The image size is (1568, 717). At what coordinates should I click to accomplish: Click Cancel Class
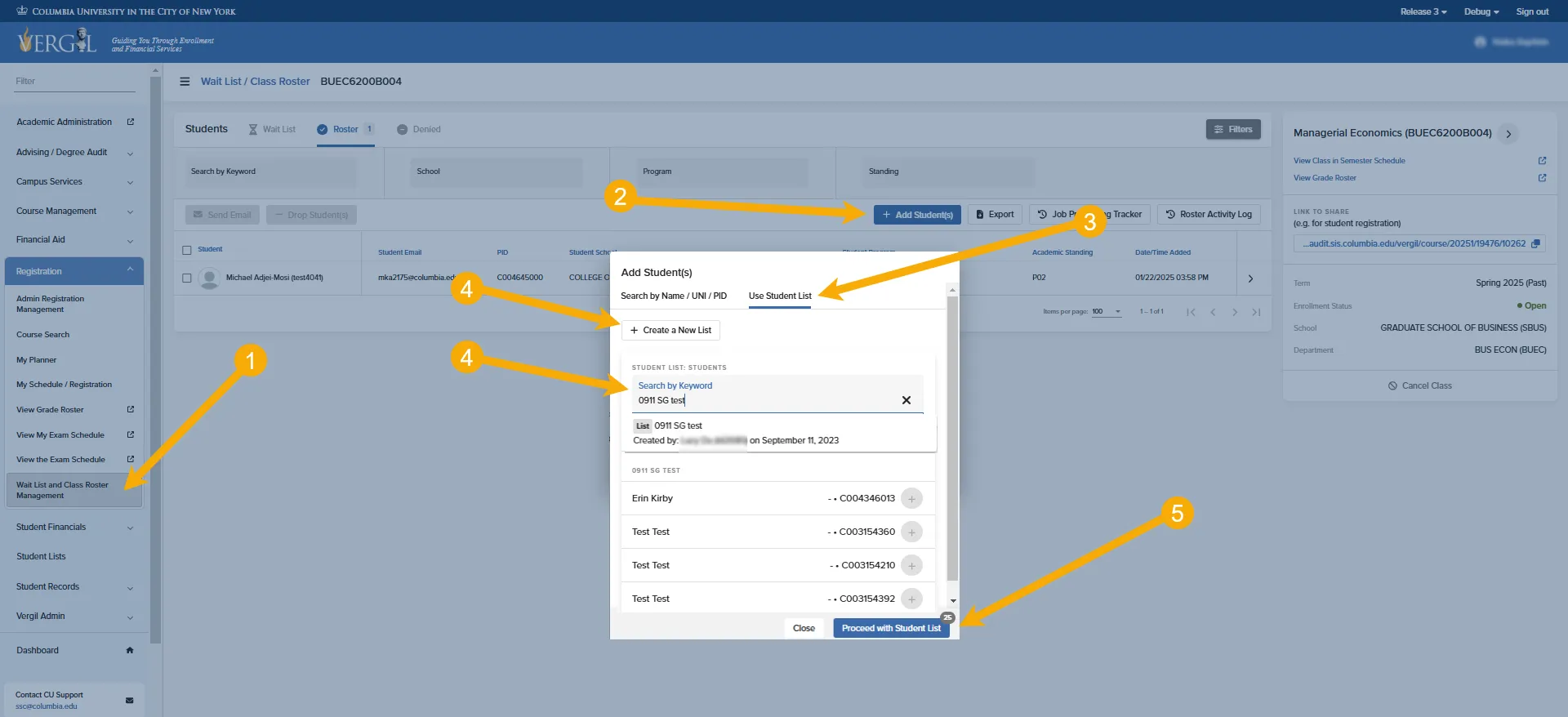coord(1419,385)
